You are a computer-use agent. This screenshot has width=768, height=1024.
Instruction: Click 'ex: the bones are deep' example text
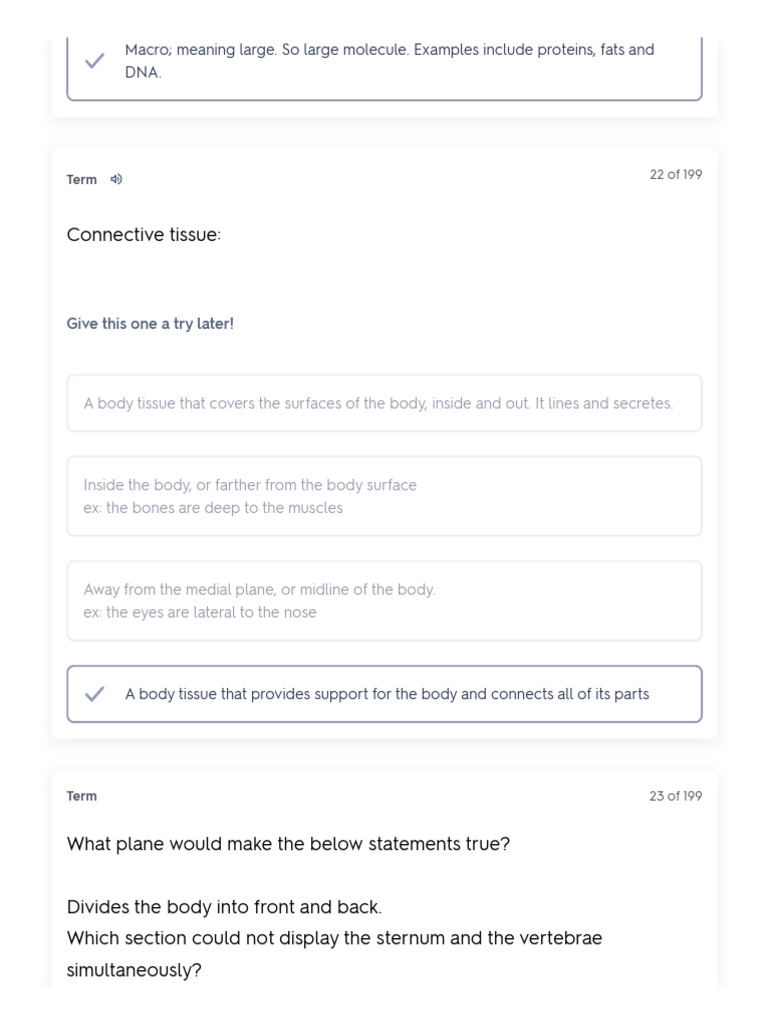pyautogui.click(x=213, y=508)
